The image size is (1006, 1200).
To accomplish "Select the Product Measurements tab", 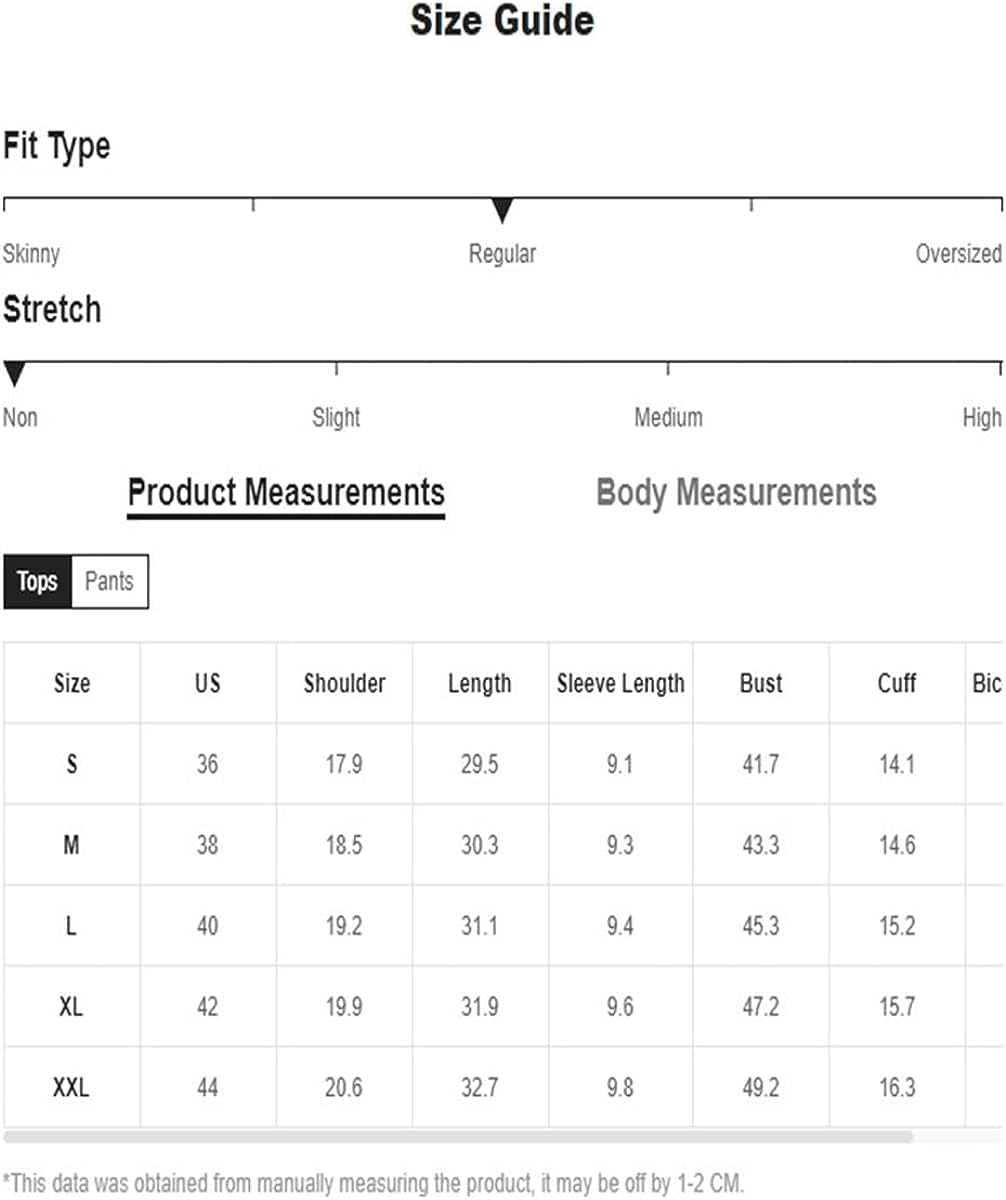I will point(286,494).
